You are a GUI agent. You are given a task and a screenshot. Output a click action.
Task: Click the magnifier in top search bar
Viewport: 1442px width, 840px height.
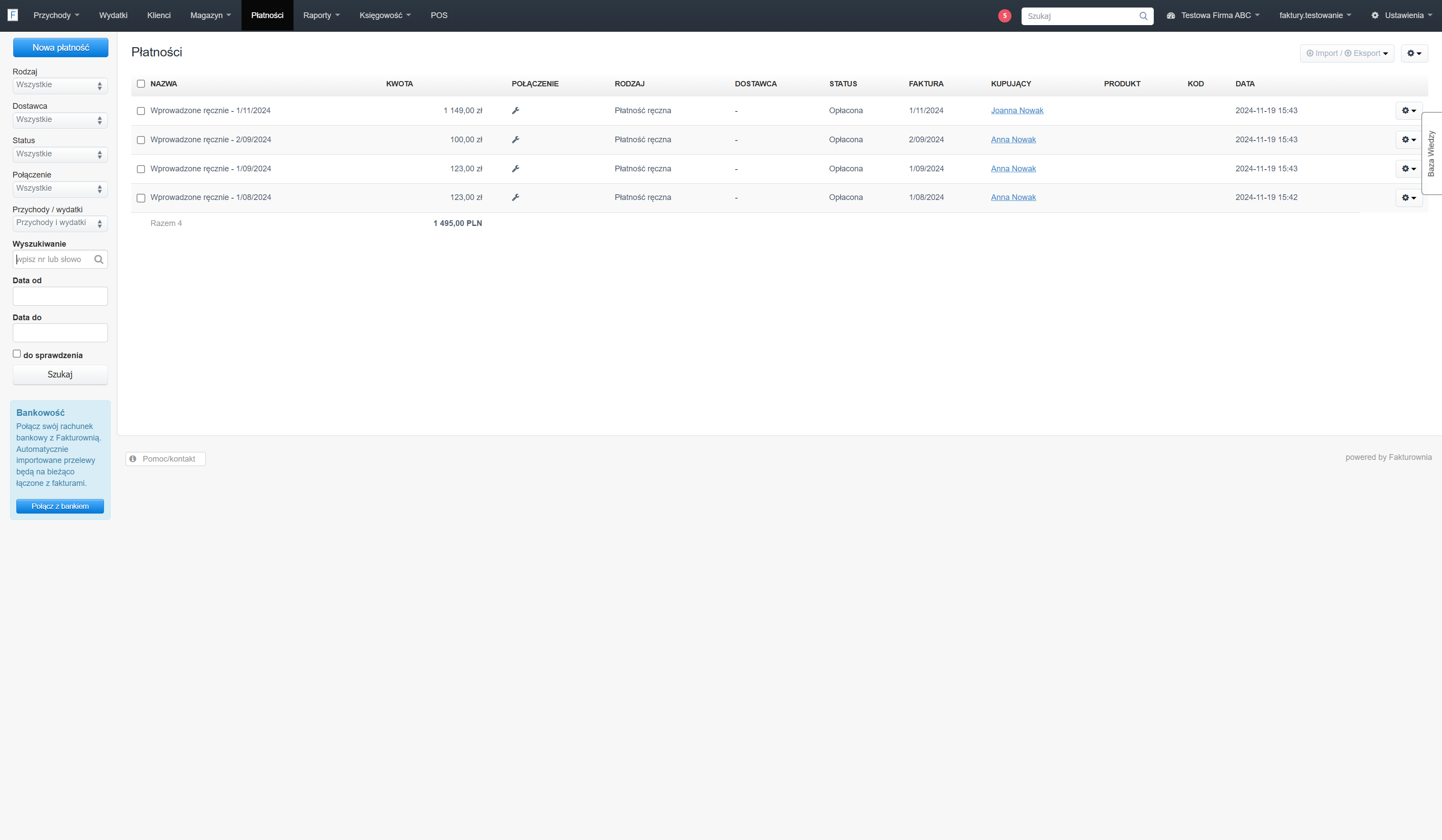(1143, 16)
